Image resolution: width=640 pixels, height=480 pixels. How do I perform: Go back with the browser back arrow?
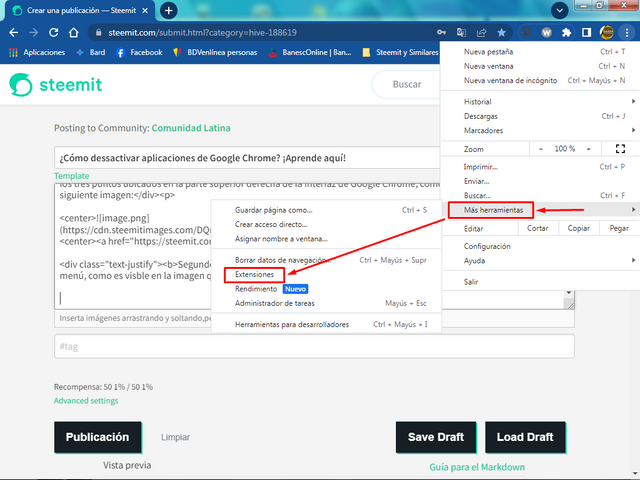[x=13, y=33]
